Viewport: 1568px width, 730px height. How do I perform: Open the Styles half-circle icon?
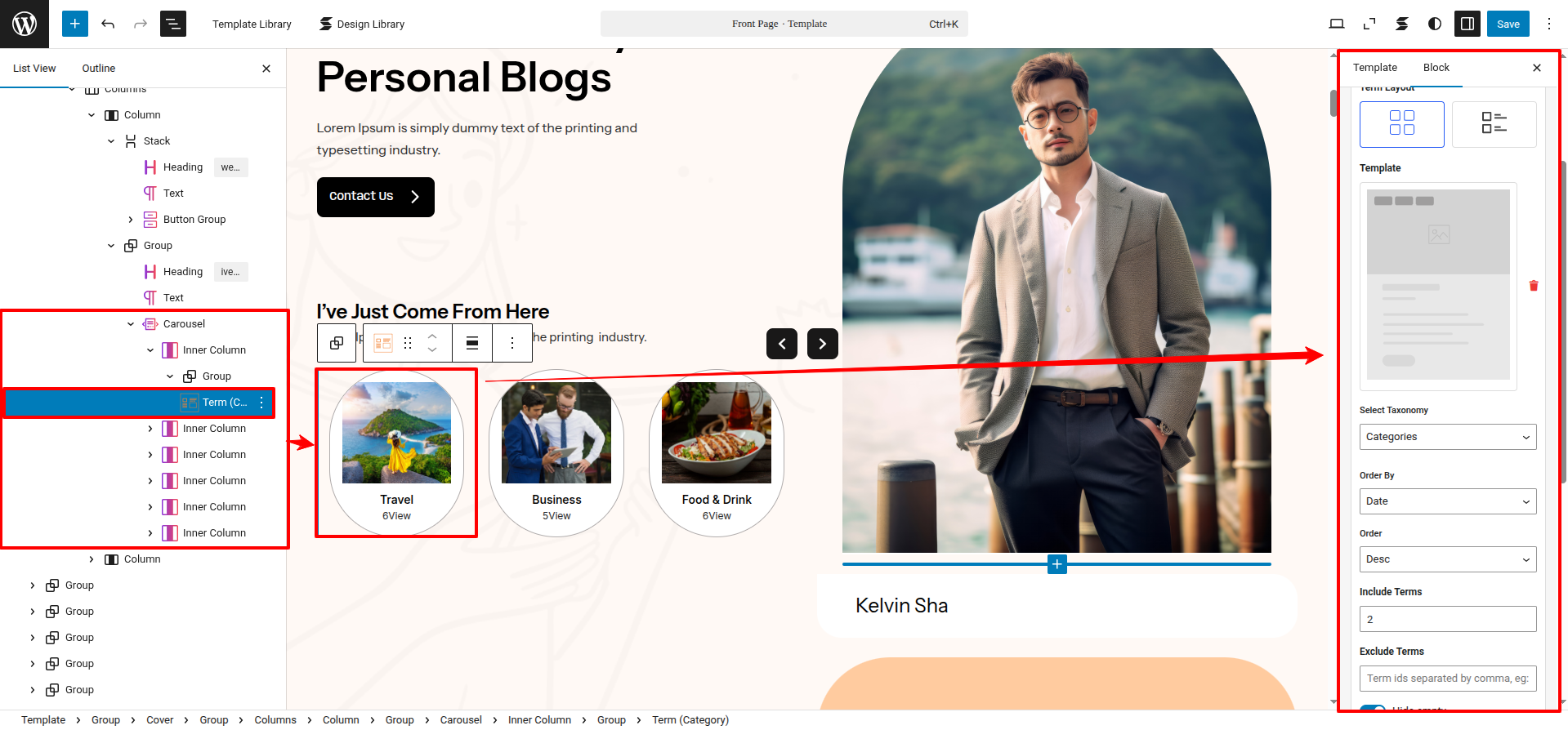coord(1434,24)
